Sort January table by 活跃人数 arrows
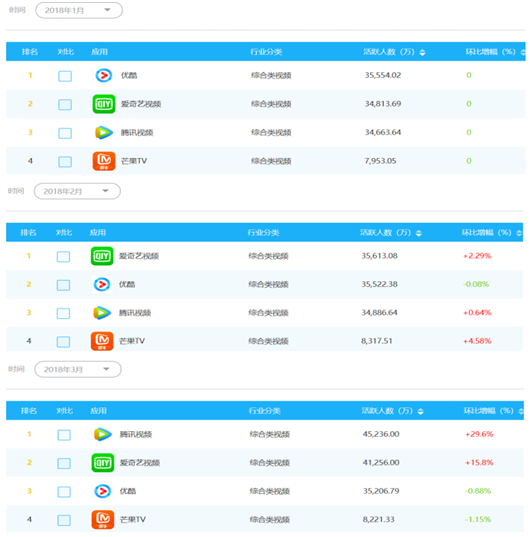This screenshot has width=530, height=537. coord(422,52)
